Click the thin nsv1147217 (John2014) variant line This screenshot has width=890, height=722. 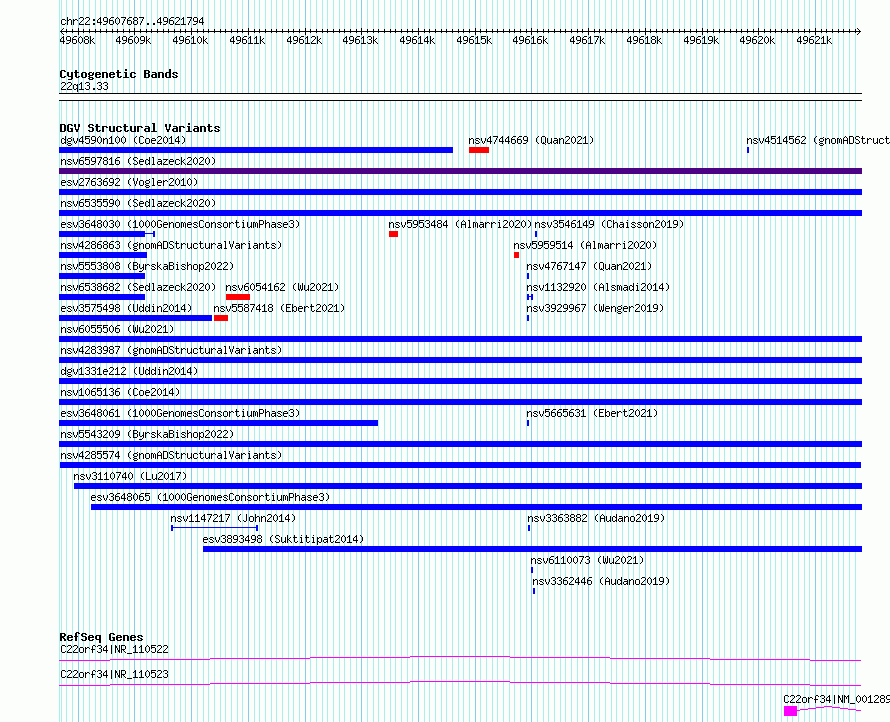(x=215, y=528)
